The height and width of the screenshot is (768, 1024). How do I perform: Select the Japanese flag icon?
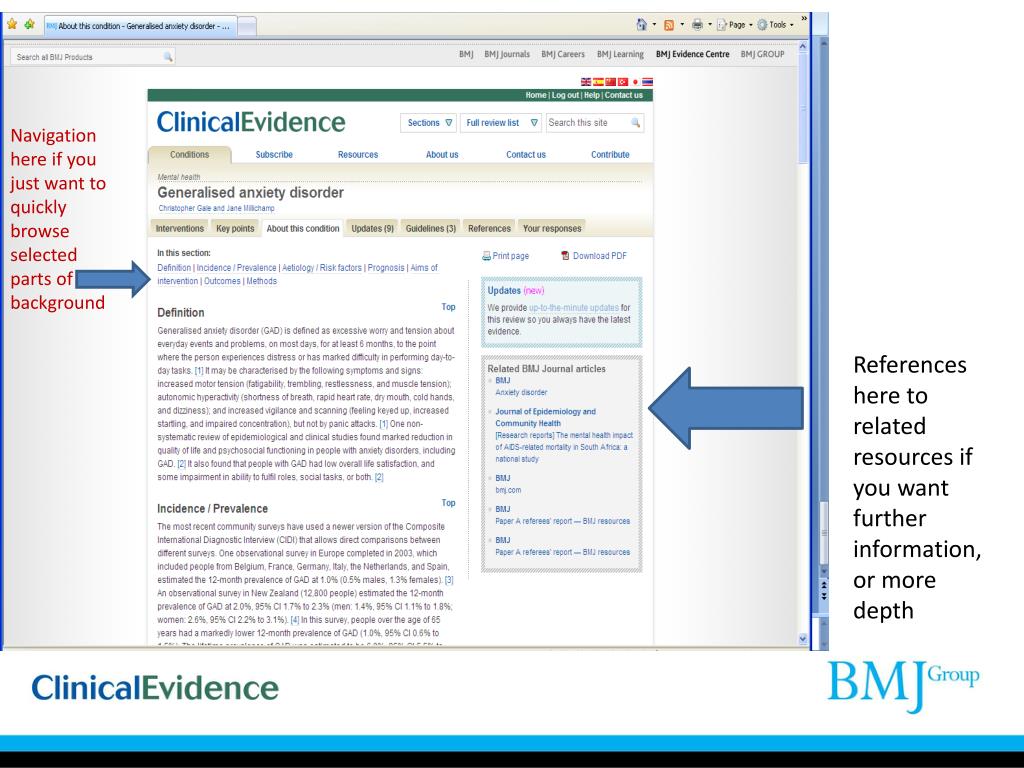click(635, 82)
